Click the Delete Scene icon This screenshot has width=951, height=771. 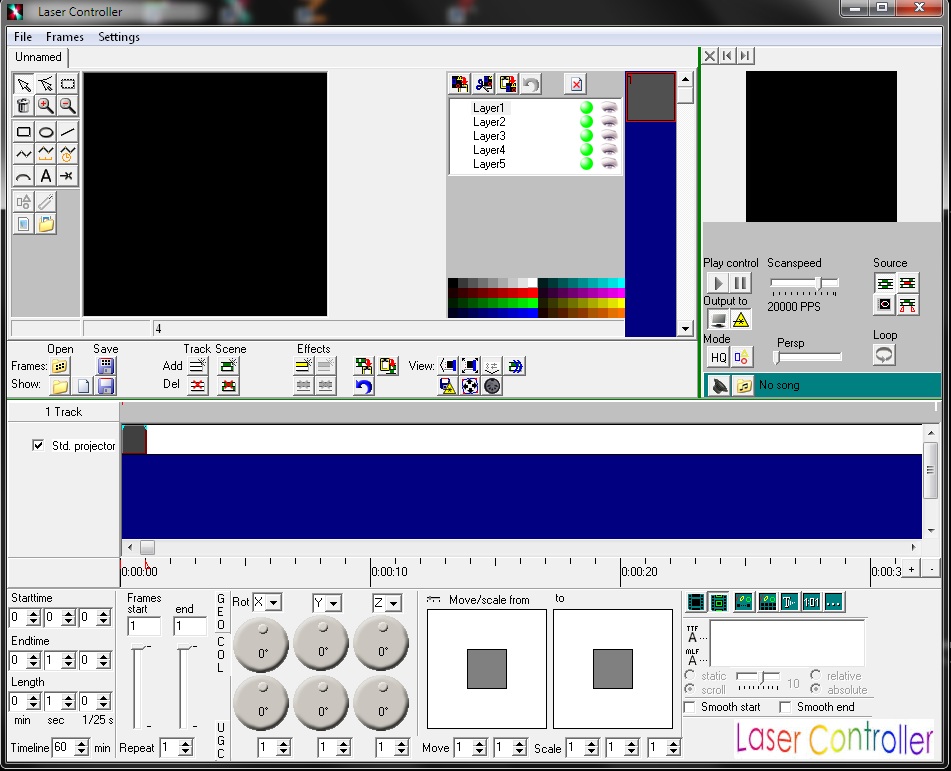[228, 386]
